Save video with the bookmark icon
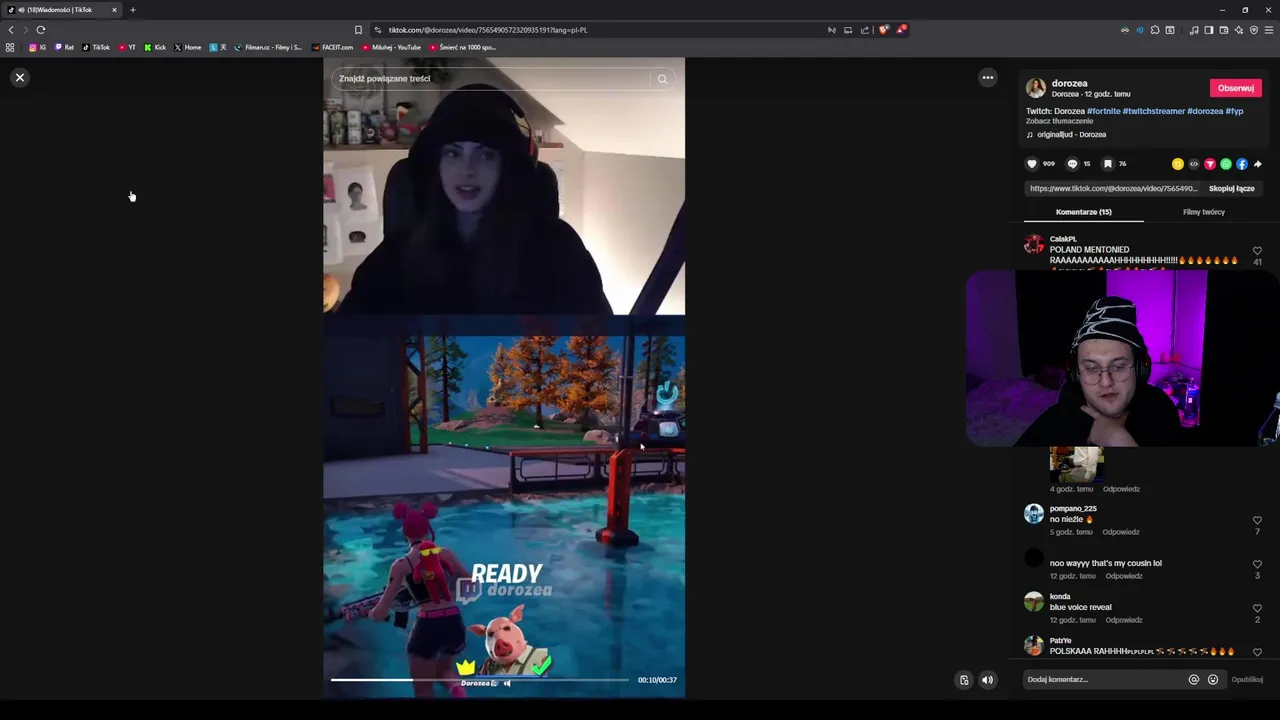This screenshot has width=1280, height=720. (1107, 164)
